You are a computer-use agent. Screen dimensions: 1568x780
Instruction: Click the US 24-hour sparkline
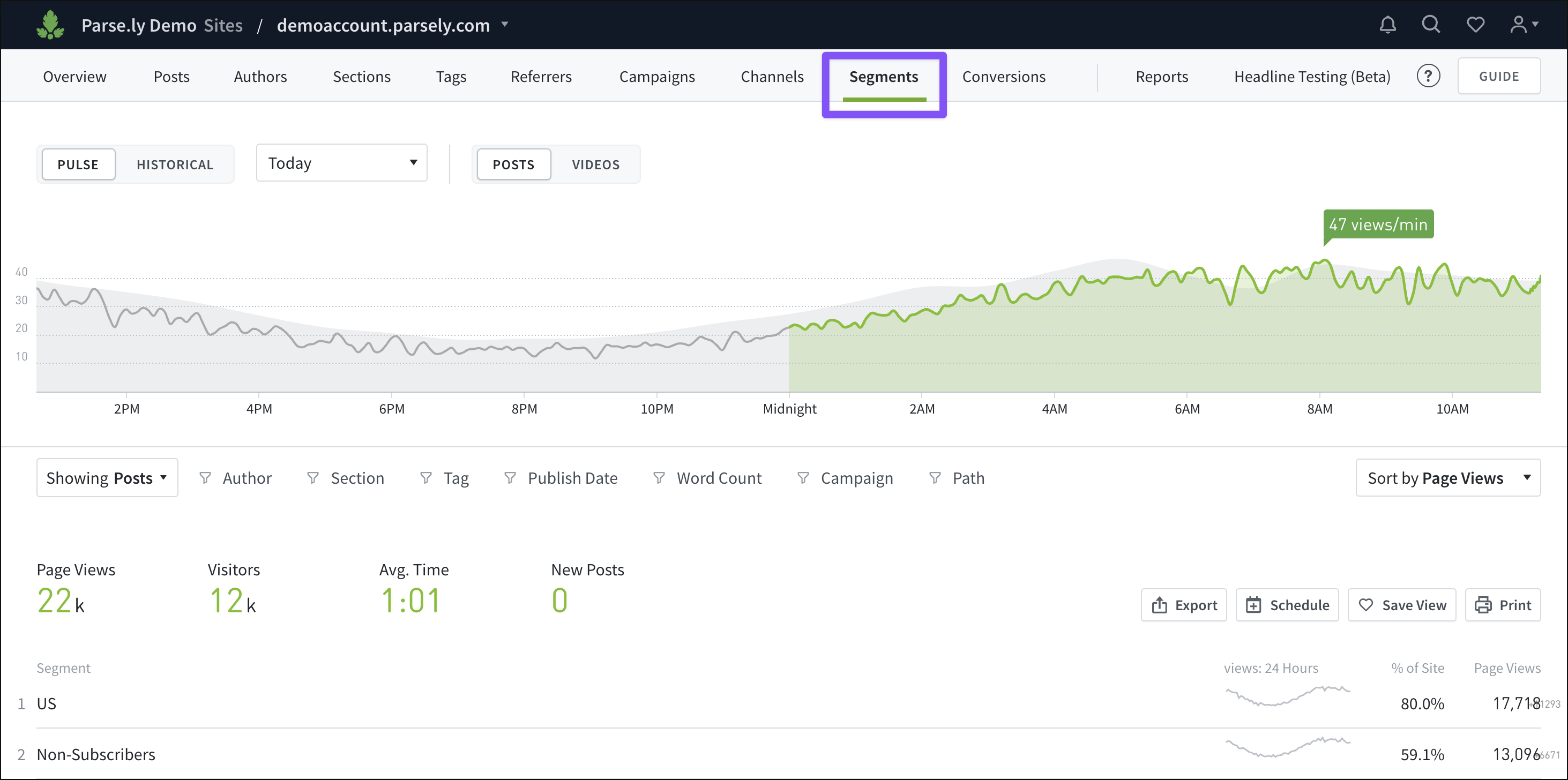1287,695
